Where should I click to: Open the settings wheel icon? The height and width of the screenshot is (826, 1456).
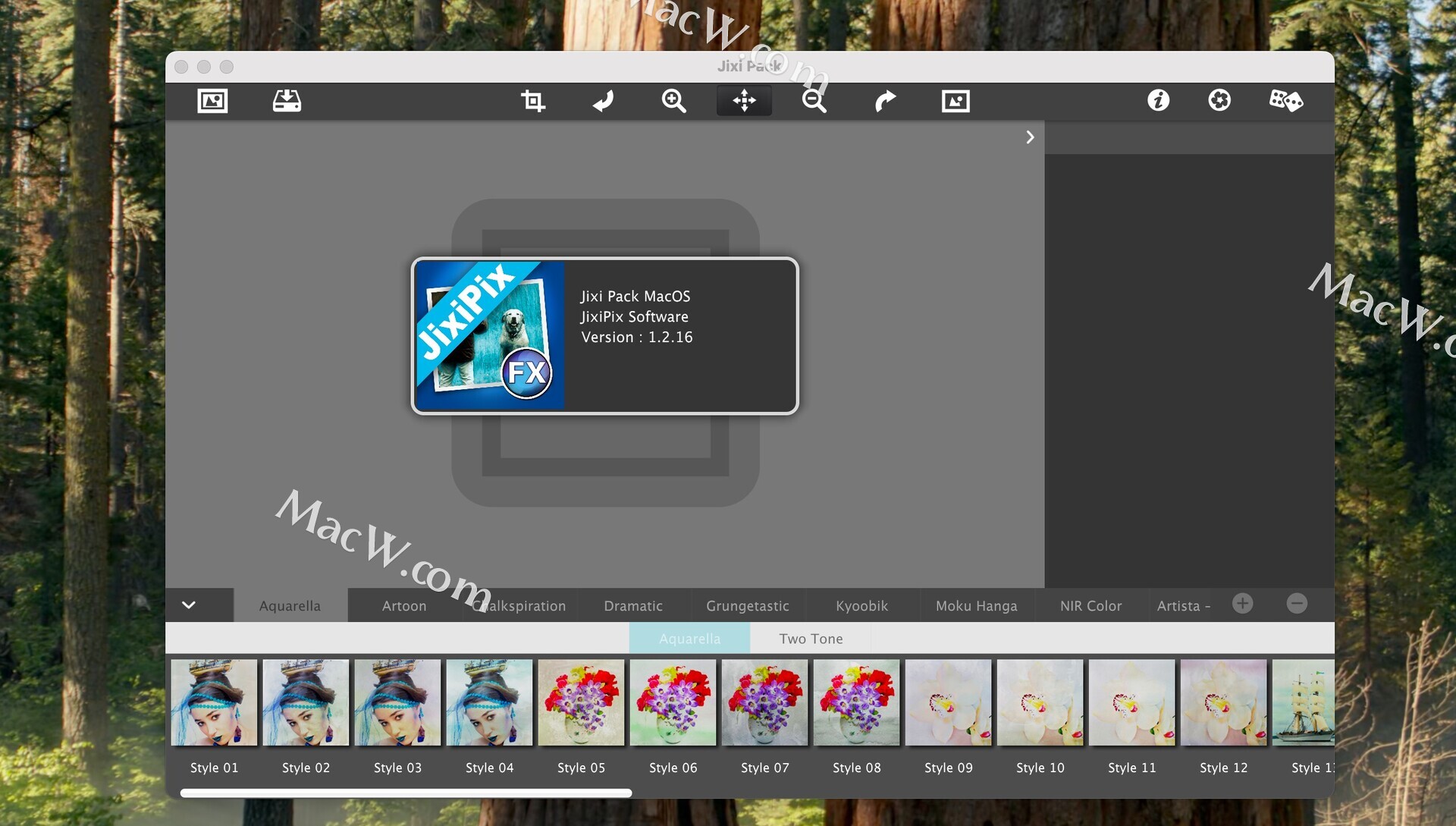click(1219, 100)
